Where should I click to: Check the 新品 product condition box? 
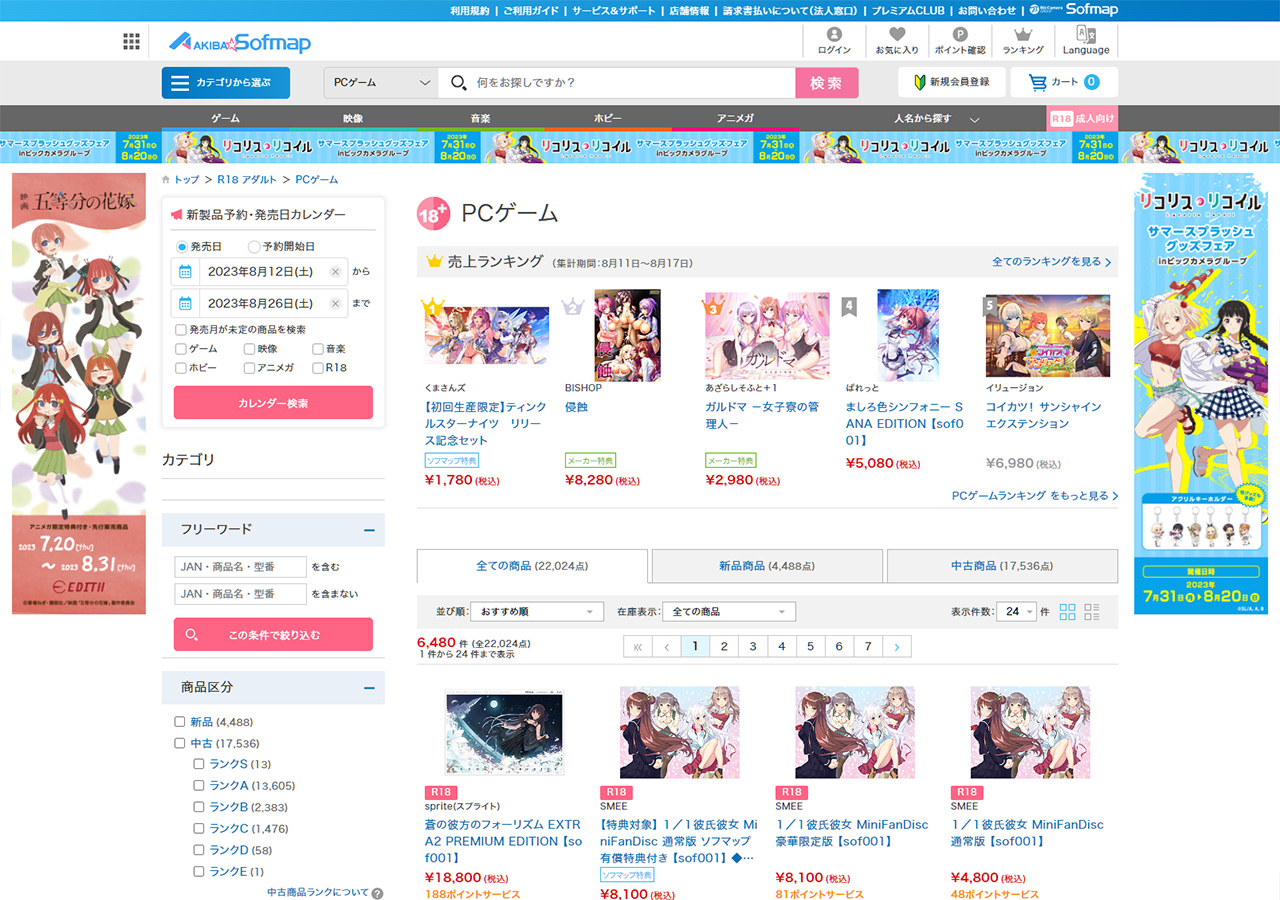click(180, 722)
